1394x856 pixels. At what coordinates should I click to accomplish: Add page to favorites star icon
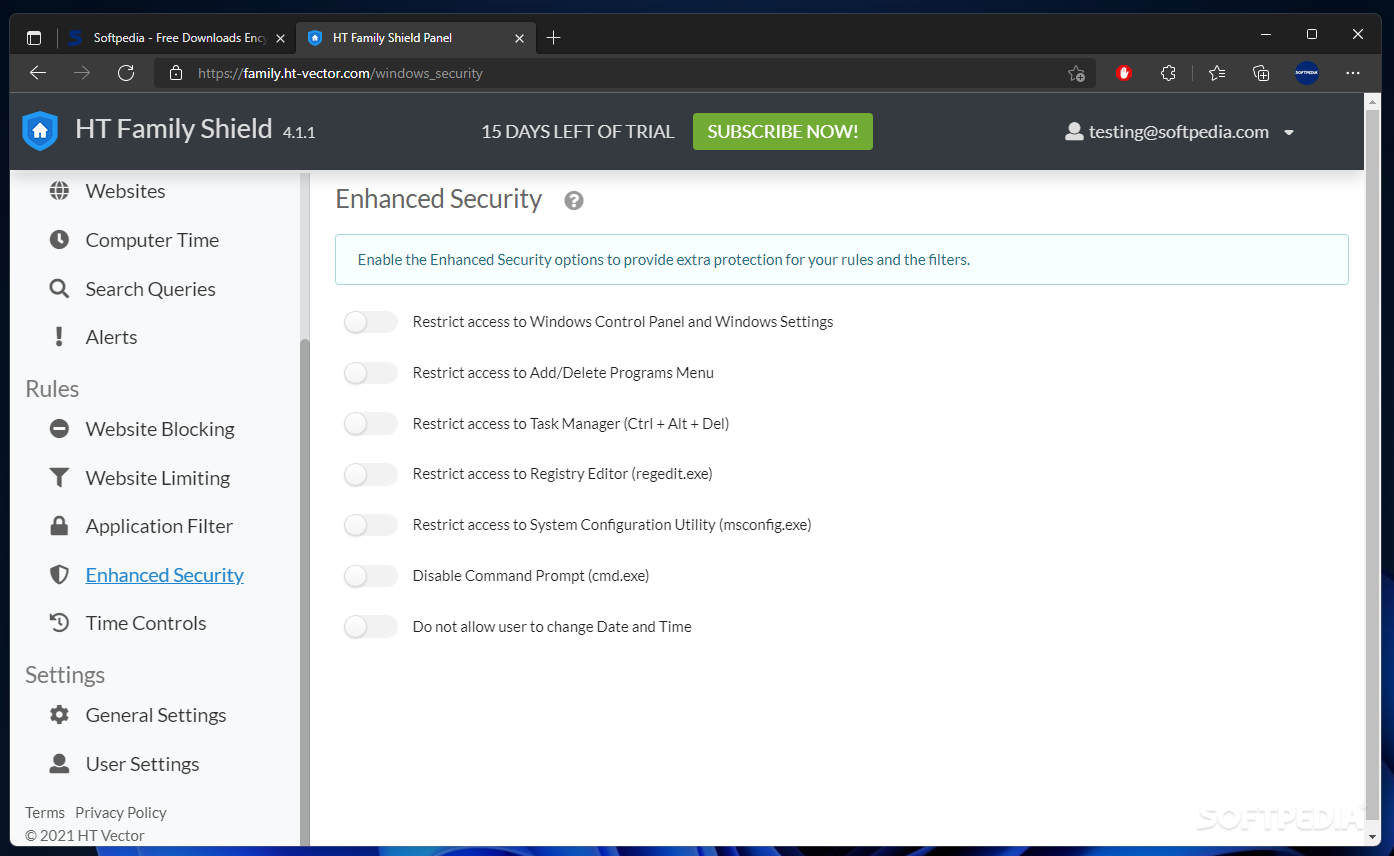(1076, 73)
